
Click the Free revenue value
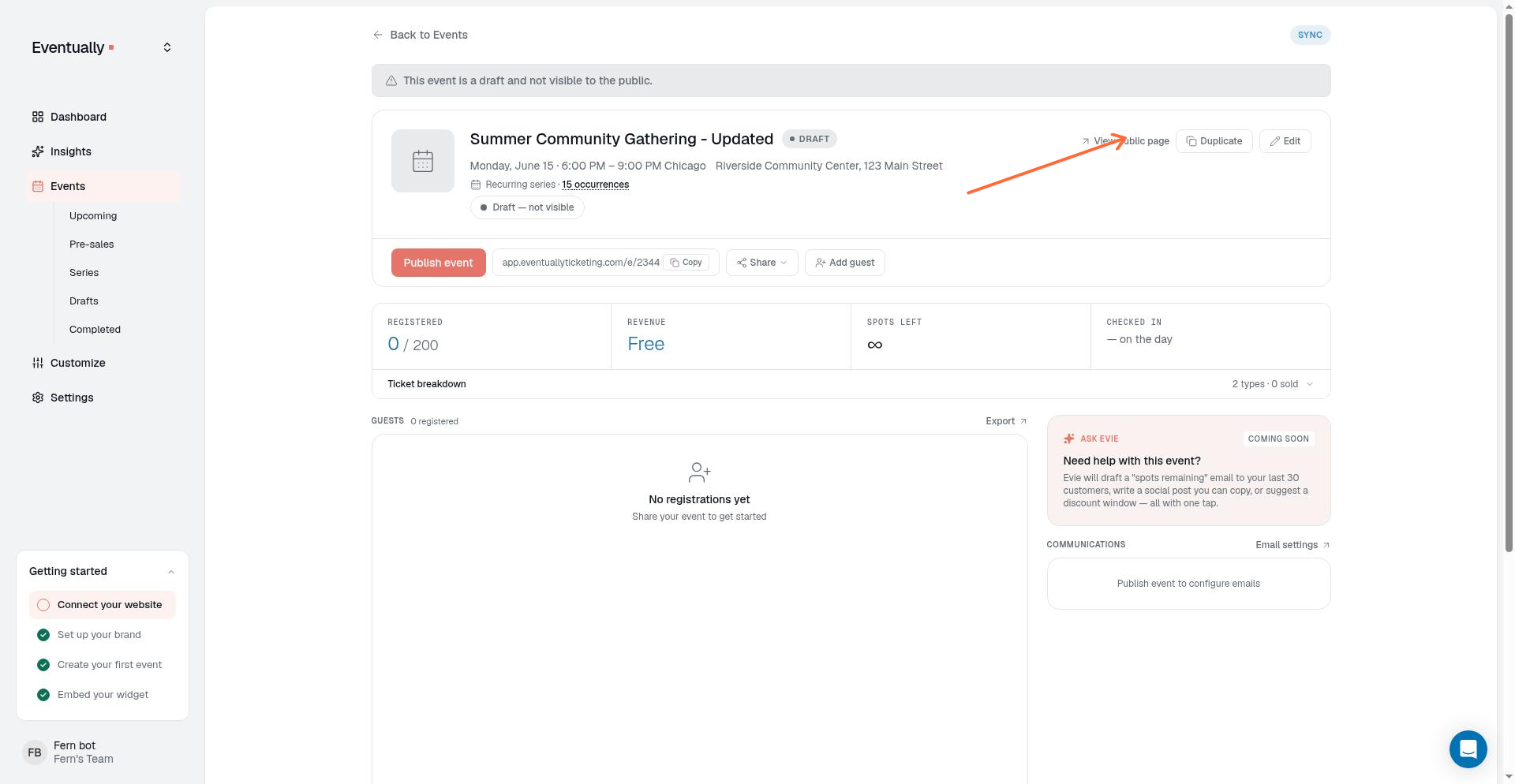pos(645,344)
